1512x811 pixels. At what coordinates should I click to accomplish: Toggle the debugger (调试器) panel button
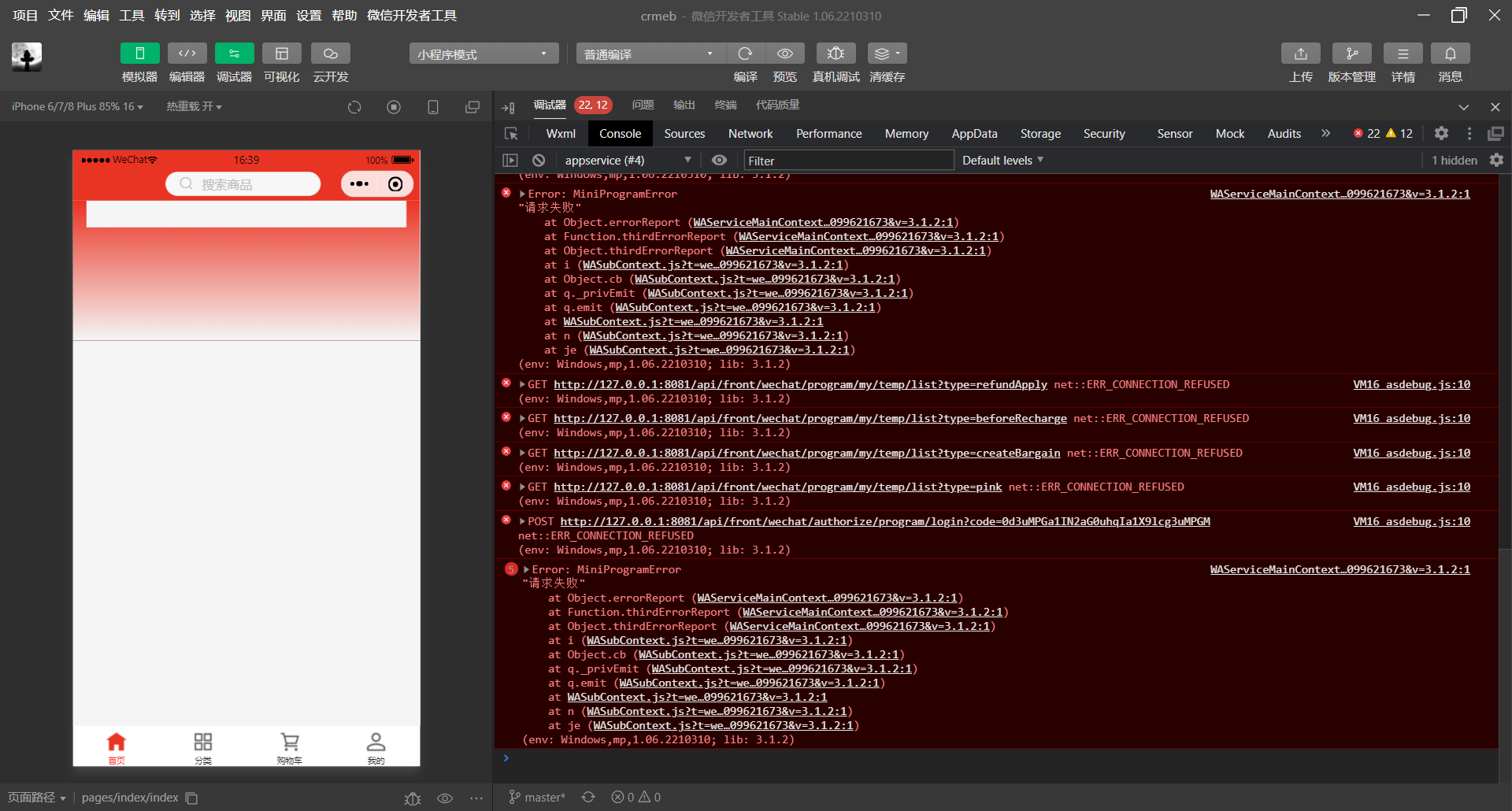234,54
